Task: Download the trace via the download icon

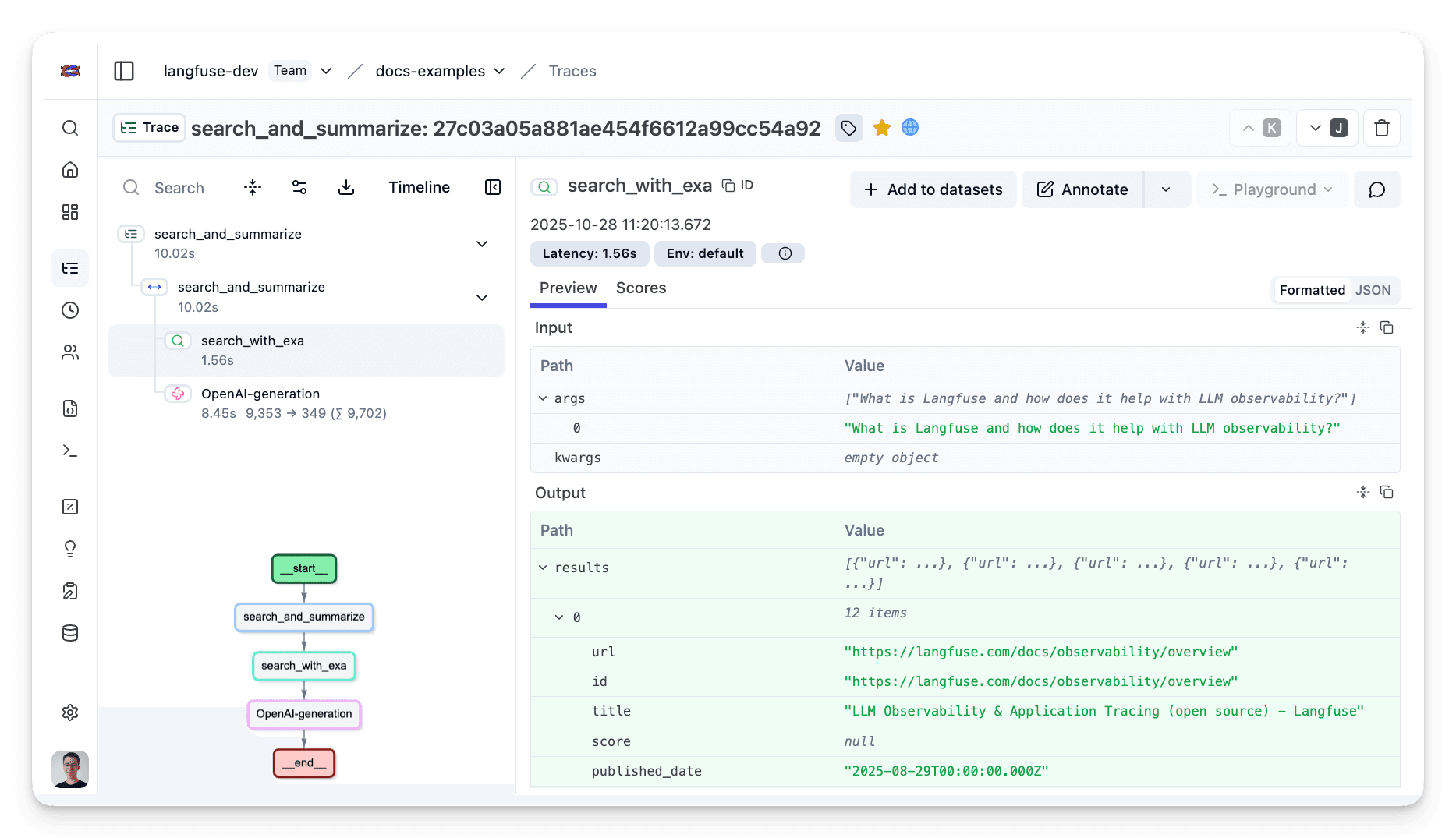Action: pyautogui.click(x=346, y=187)
